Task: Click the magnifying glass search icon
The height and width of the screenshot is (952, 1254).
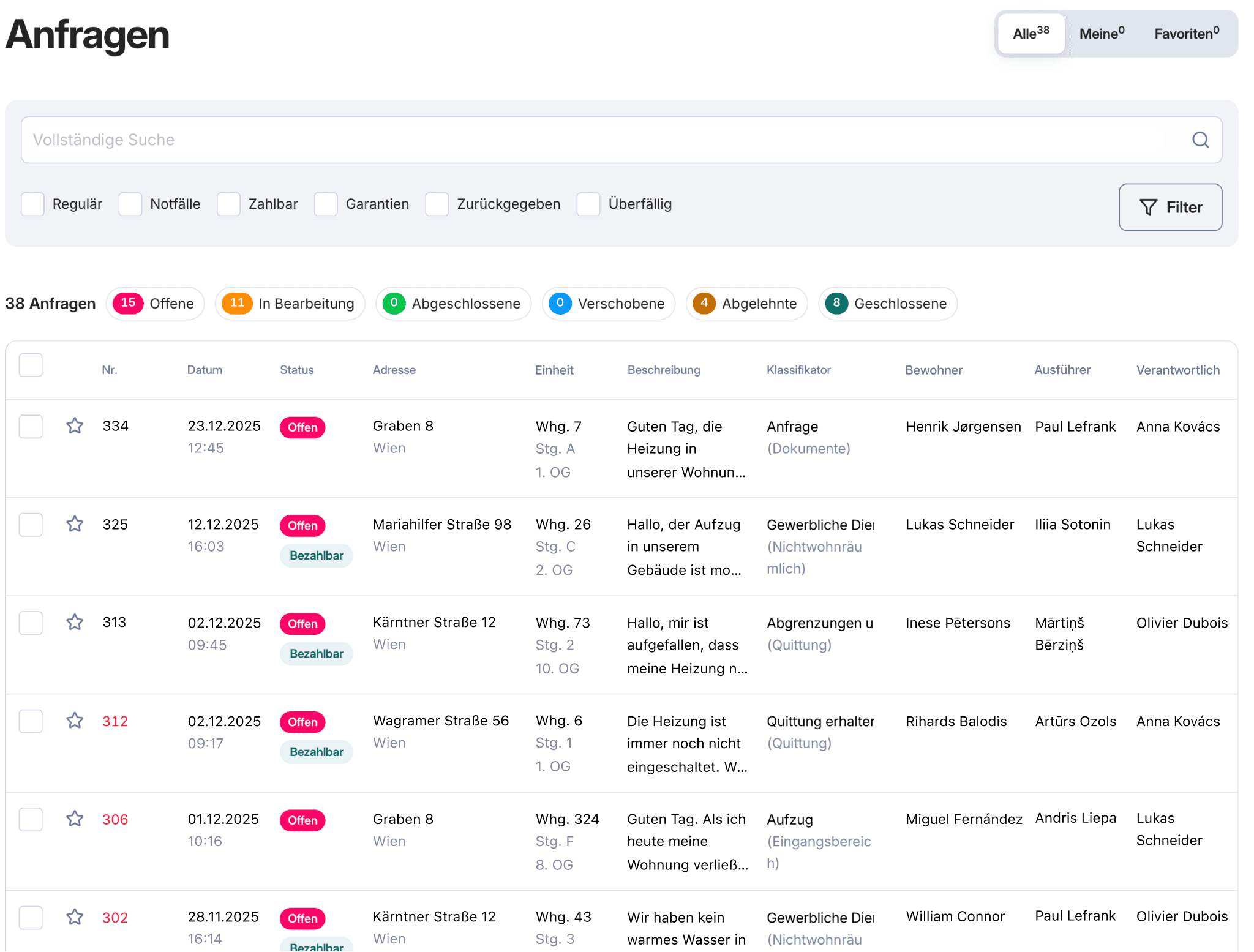Action: (1200, 140)
